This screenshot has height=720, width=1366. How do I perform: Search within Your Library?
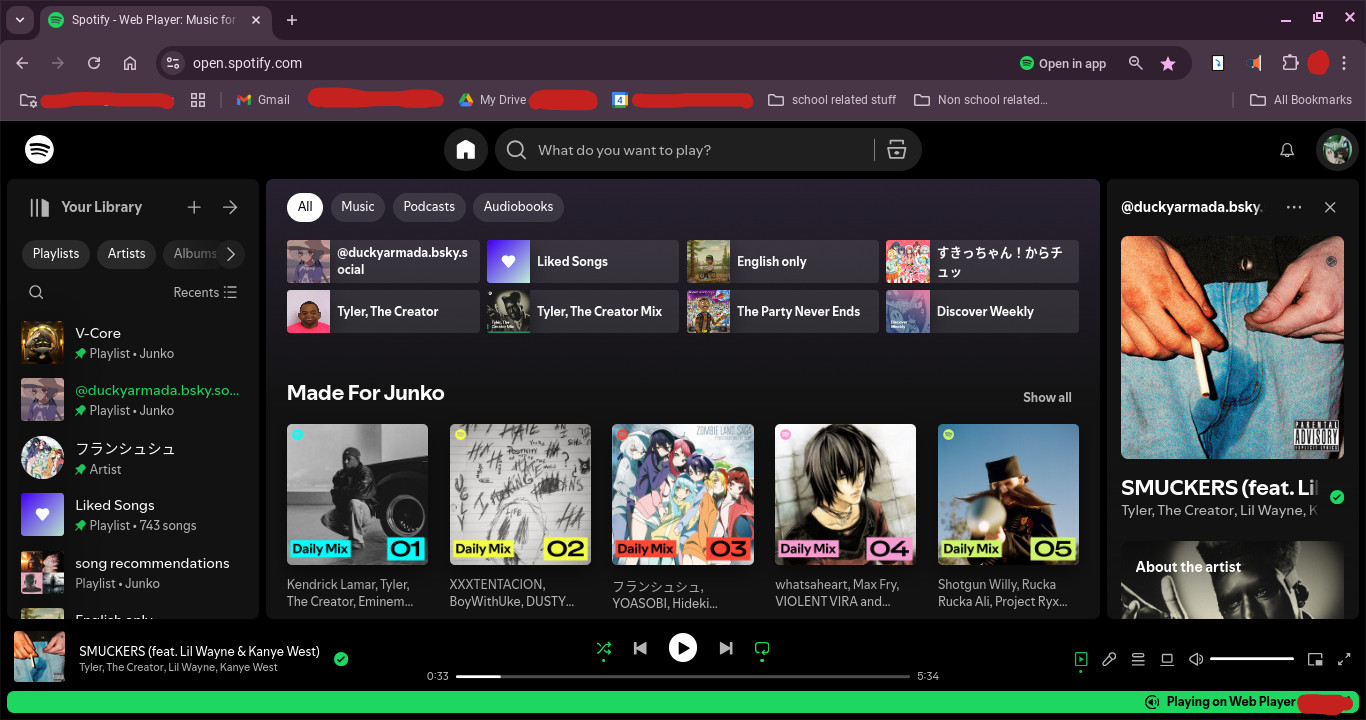pos(36,292)
